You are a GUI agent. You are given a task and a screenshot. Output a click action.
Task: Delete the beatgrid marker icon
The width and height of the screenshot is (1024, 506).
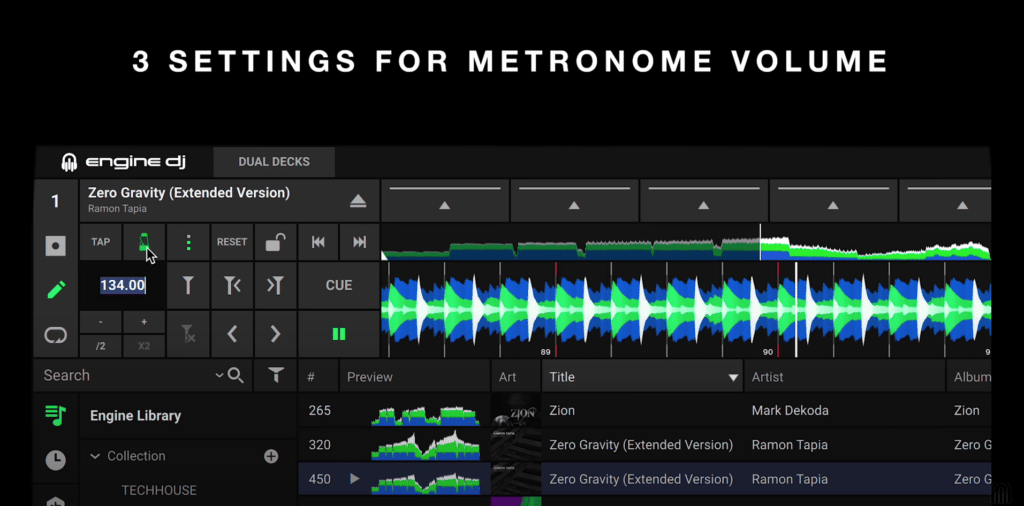(x=188, y=334)
